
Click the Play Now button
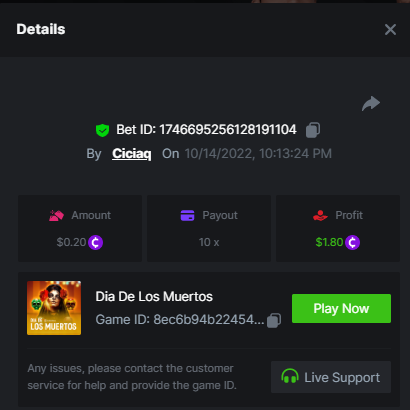tap(341, 308)
